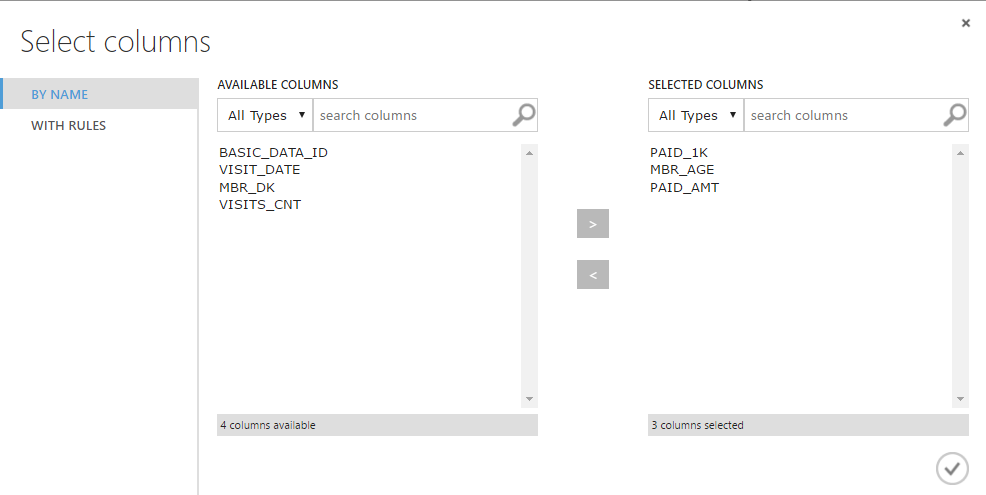Choose the MBR_DK available column
Image resolution: width=986 pixels, height=495 pixels.
tap(246, 187)
